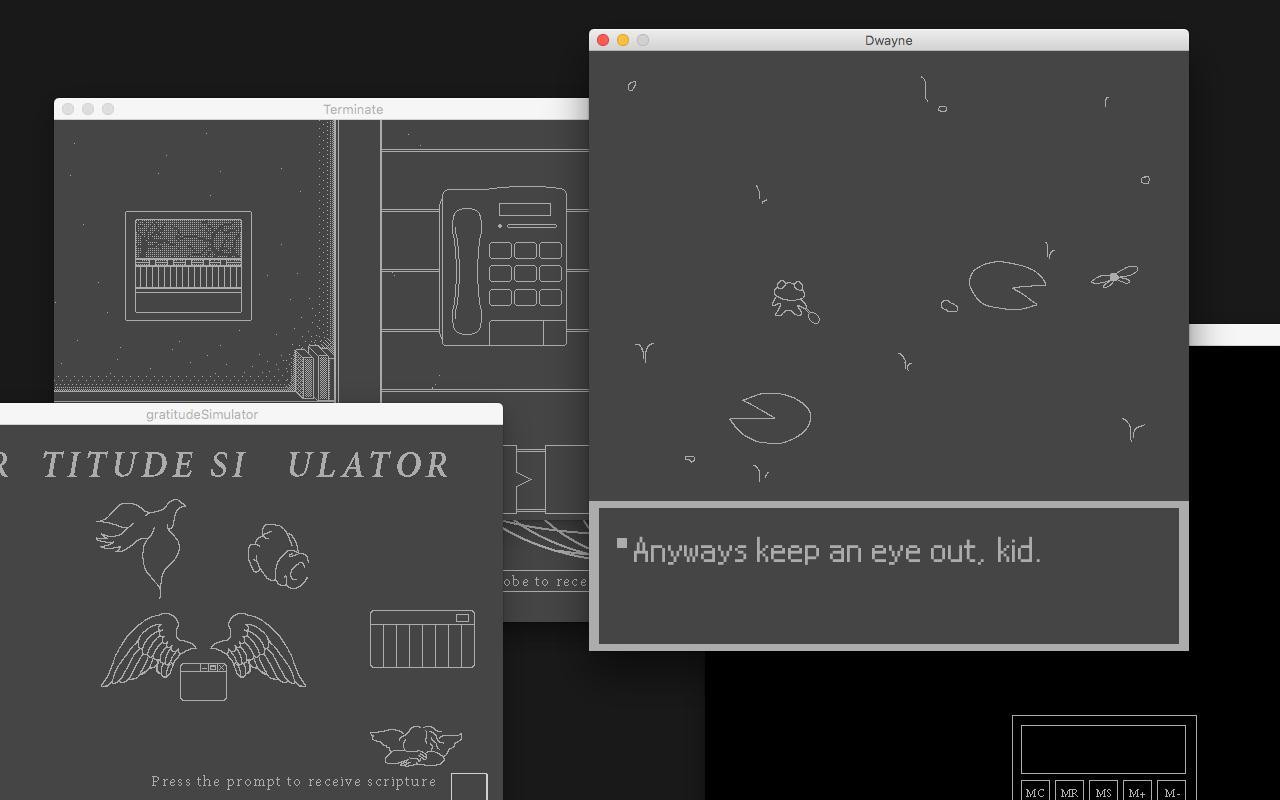1280x800 pixels.
Task: Click "Press the prompt to receive scripture" text
Action: pos(294,781)
